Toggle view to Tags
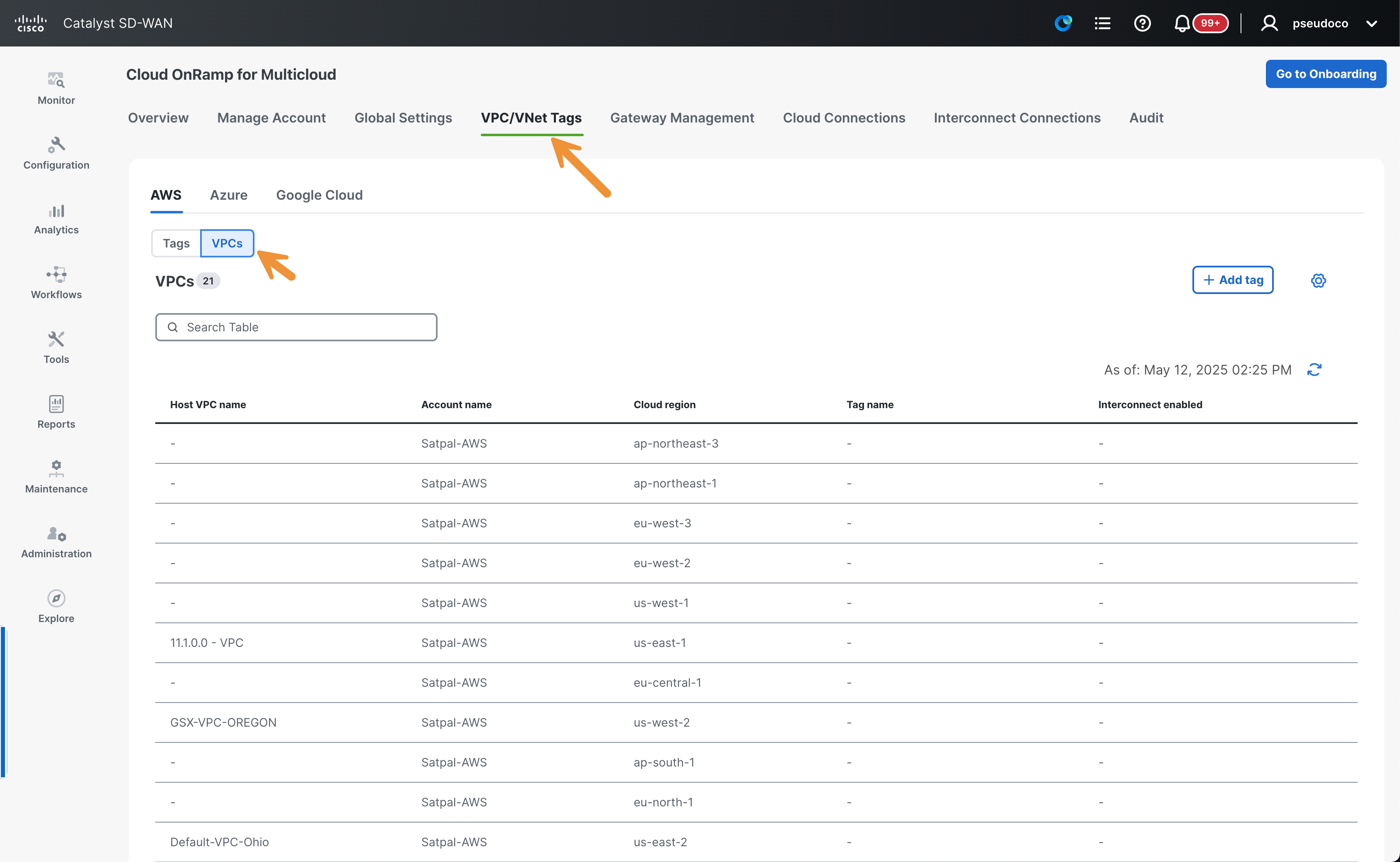1400x862 pixels. coord(176,243)
